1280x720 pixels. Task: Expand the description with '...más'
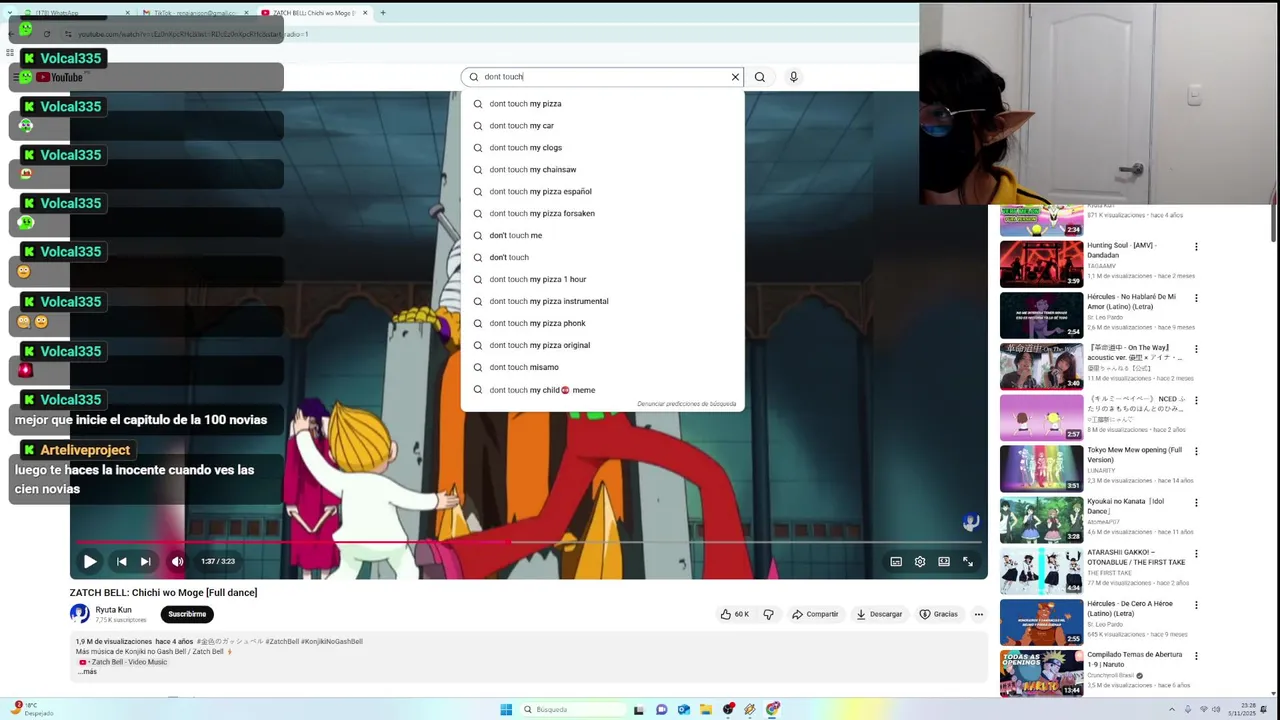pyautogui.click(x=88, y=672)
